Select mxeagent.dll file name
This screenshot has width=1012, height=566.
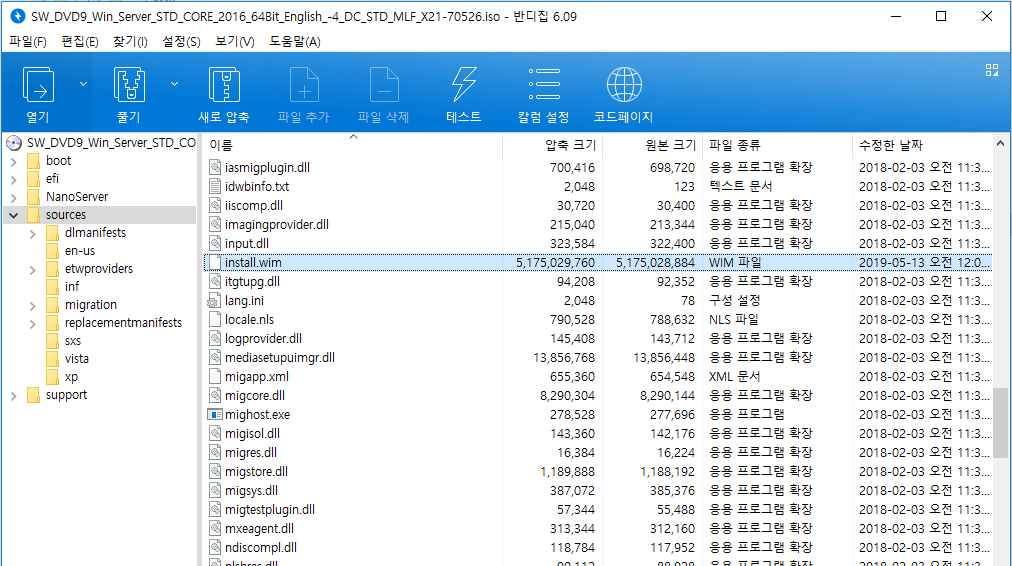[259, 529]
